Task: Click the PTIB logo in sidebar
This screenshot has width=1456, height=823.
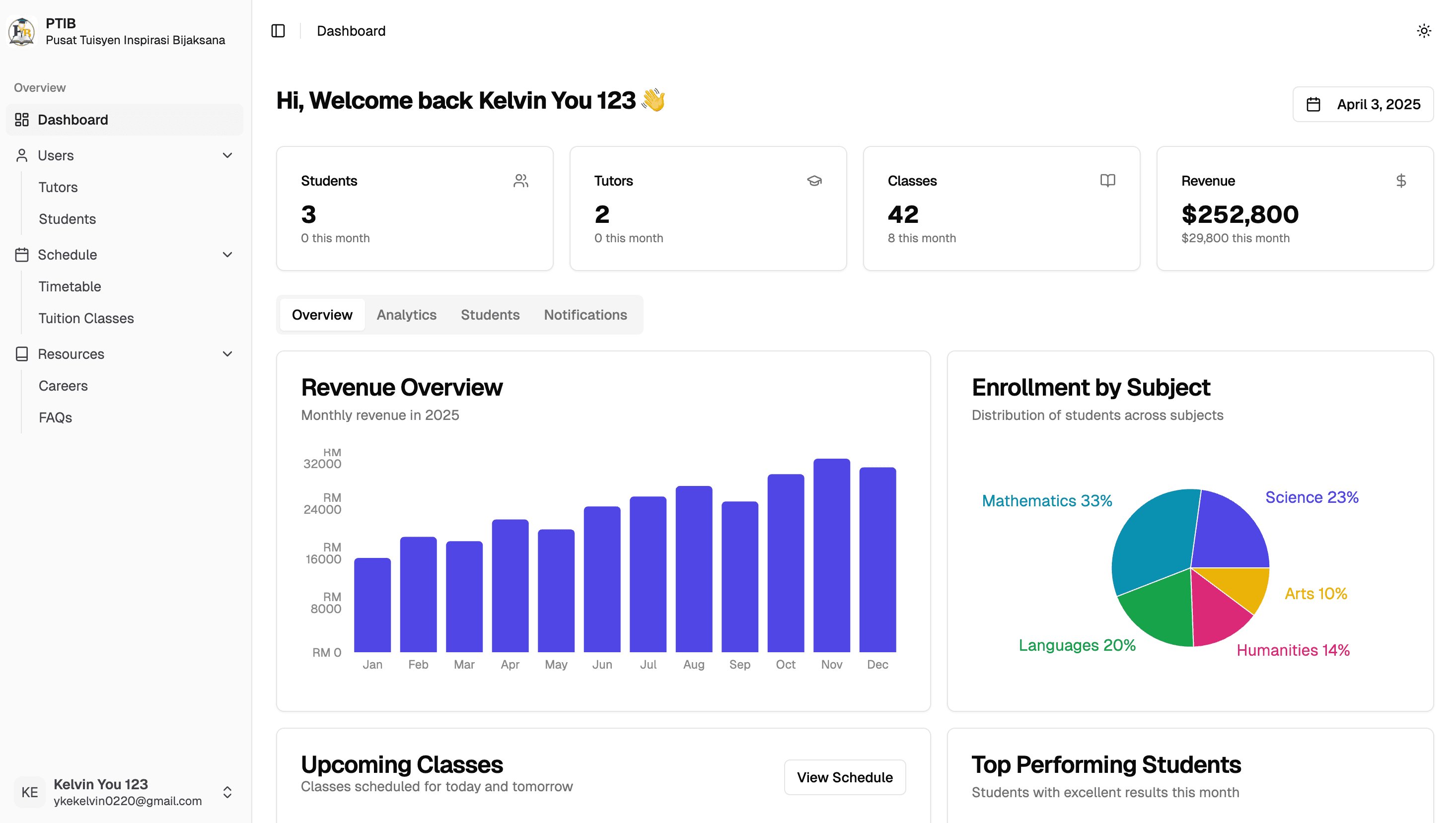Action: [x=22, y=32]
